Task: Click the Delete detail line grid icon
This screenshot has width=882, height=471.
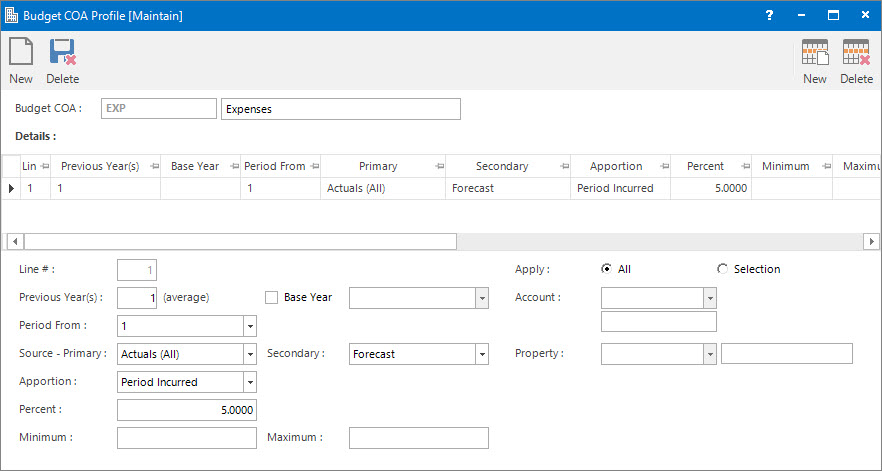Action: click(856, 52)
